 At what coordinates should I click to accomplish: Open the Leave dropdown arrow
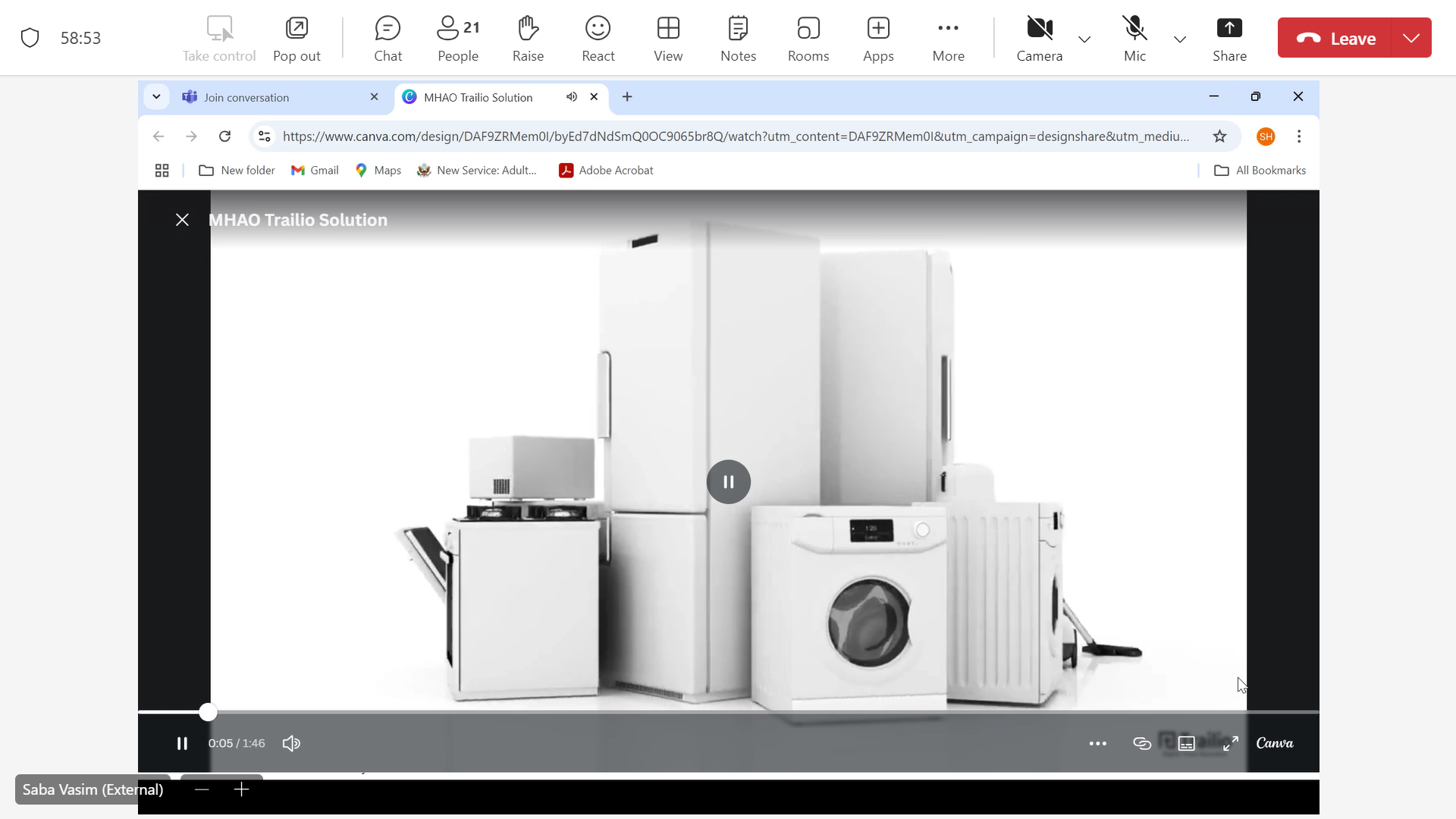[1411, 38]
